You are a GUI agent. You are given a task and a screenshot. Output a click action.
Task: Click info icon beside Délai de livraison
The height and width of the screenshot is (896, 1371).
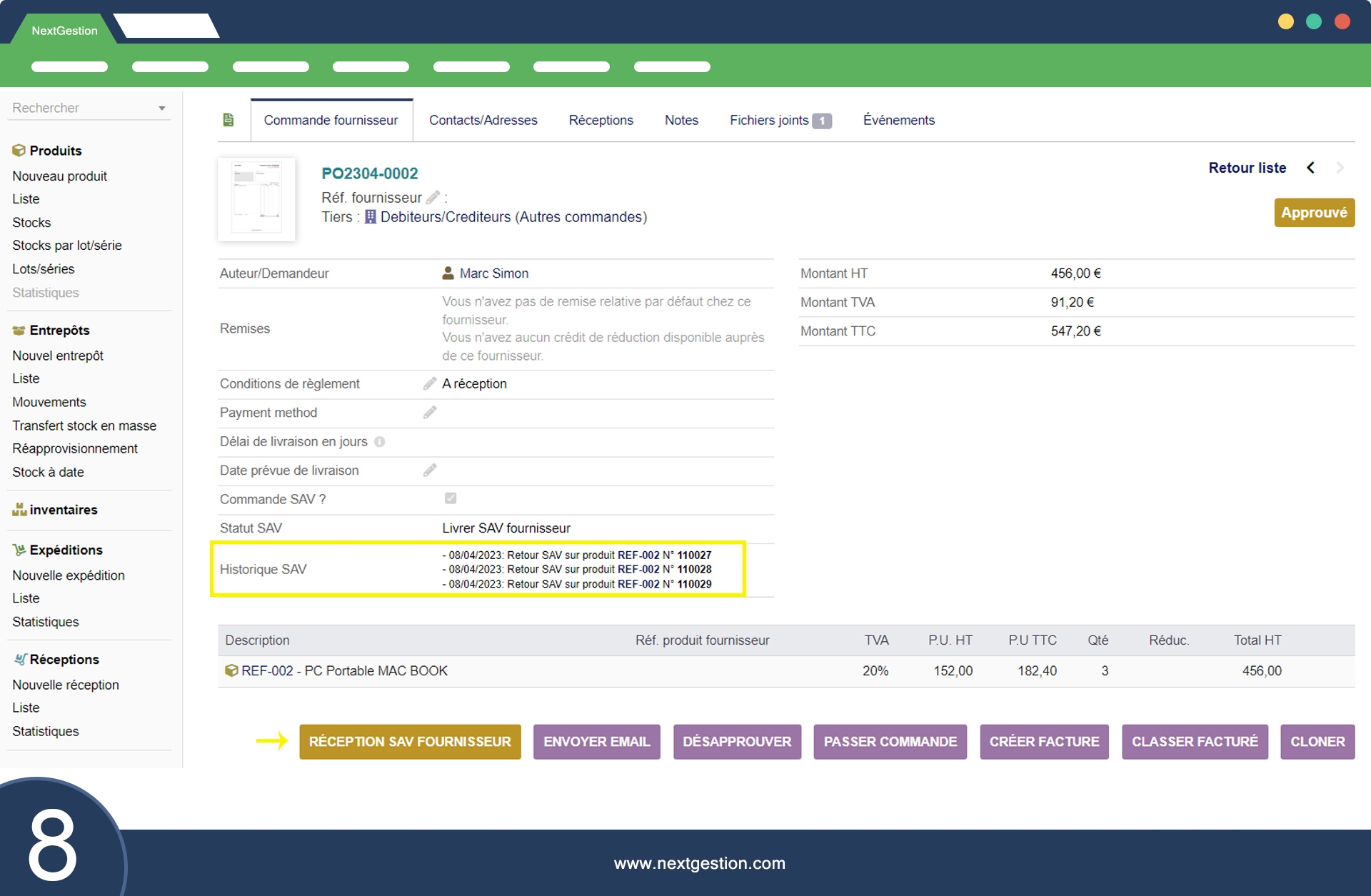380,442
